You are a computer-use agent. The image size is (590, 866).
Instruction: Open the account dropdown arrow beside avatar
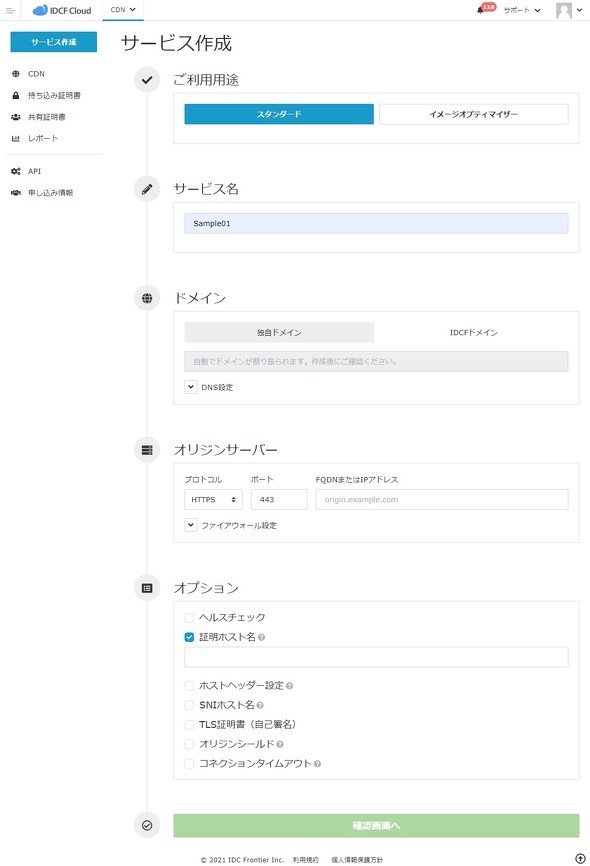coord(580,10)
